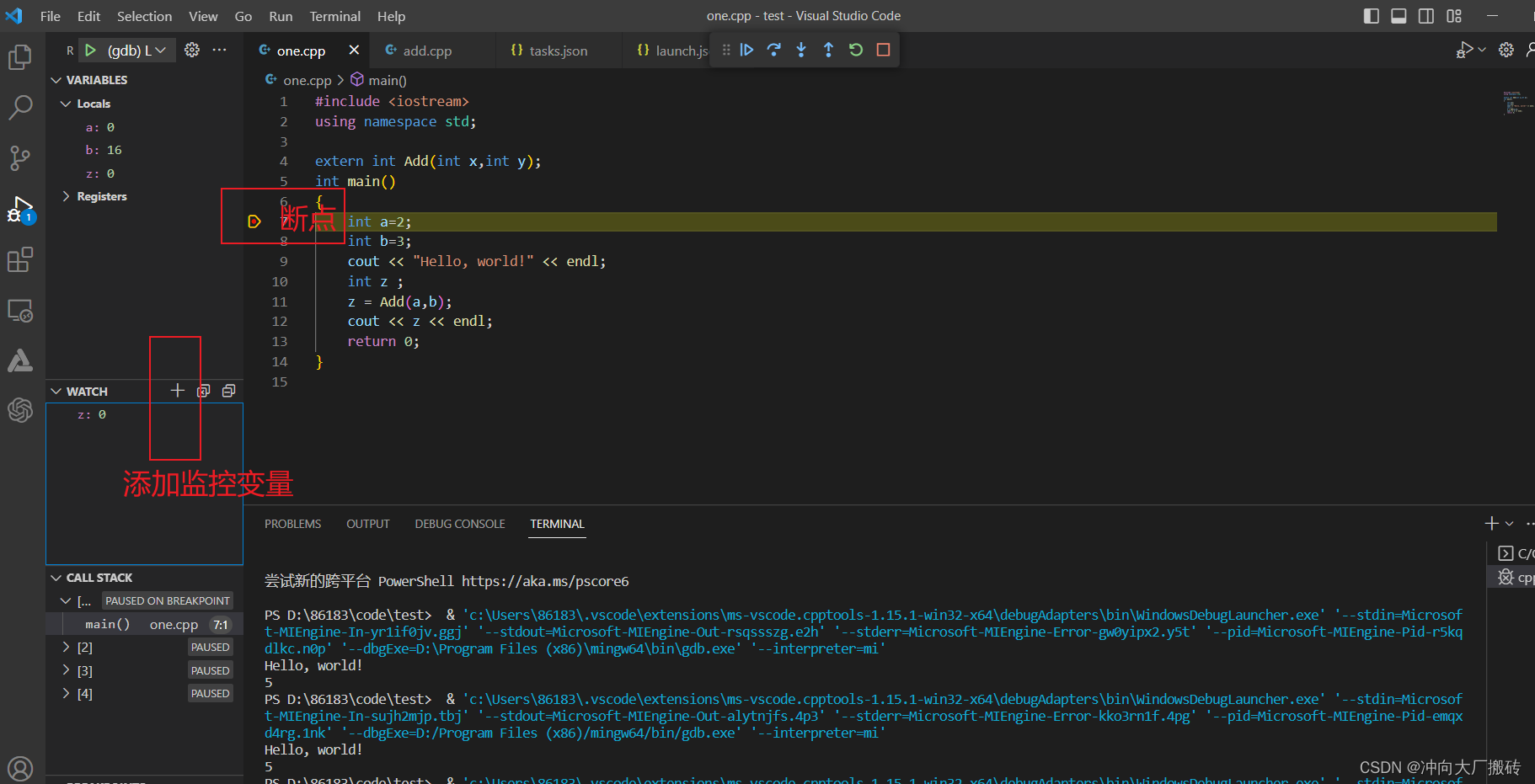The height and width of the screenshot is (784, 1535).
Task: Step Into in the debug toolbar
Action: (801, 50)
